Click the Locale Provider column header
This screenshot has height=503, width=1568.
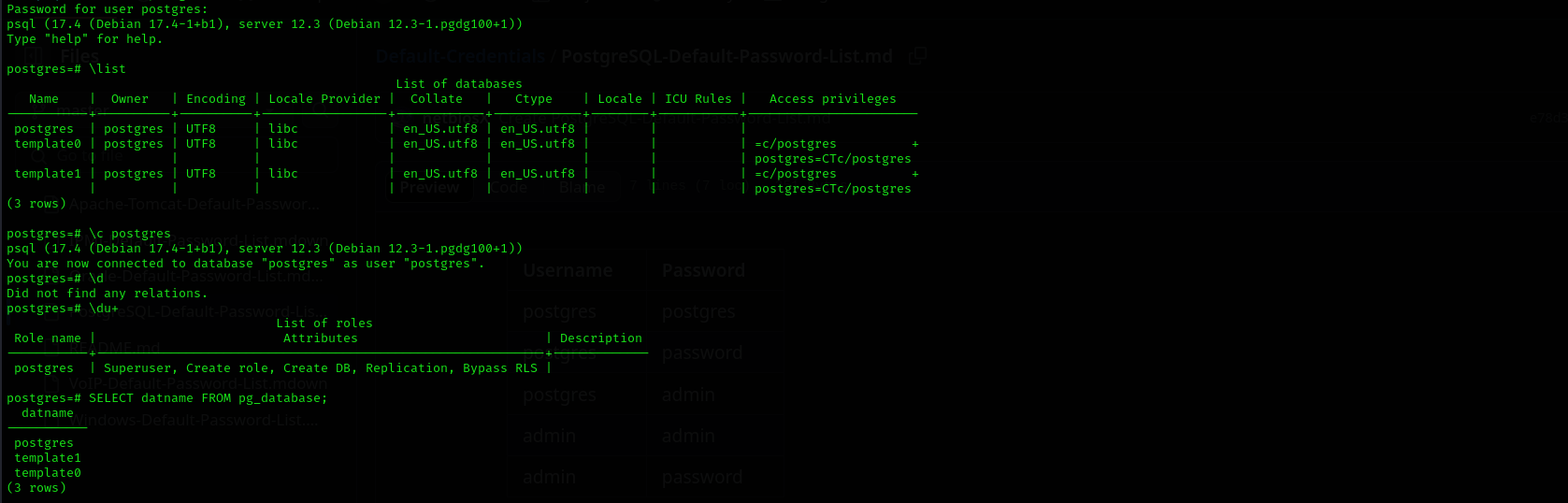(324, 99)
